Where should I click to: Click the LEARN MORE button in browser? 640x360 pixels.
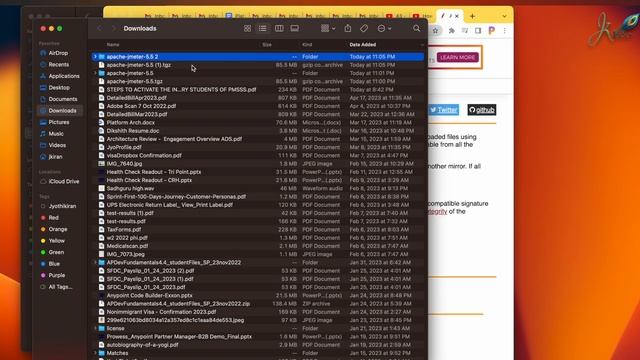(458, 58)
